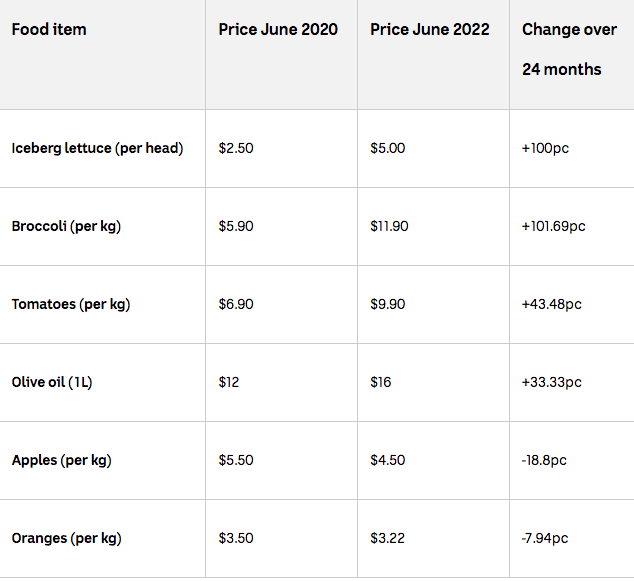Click the Broccoli (per kg) row label
The width and height of the screenshot is (634, 581).
pyautogui.click(x=66, y=226)
